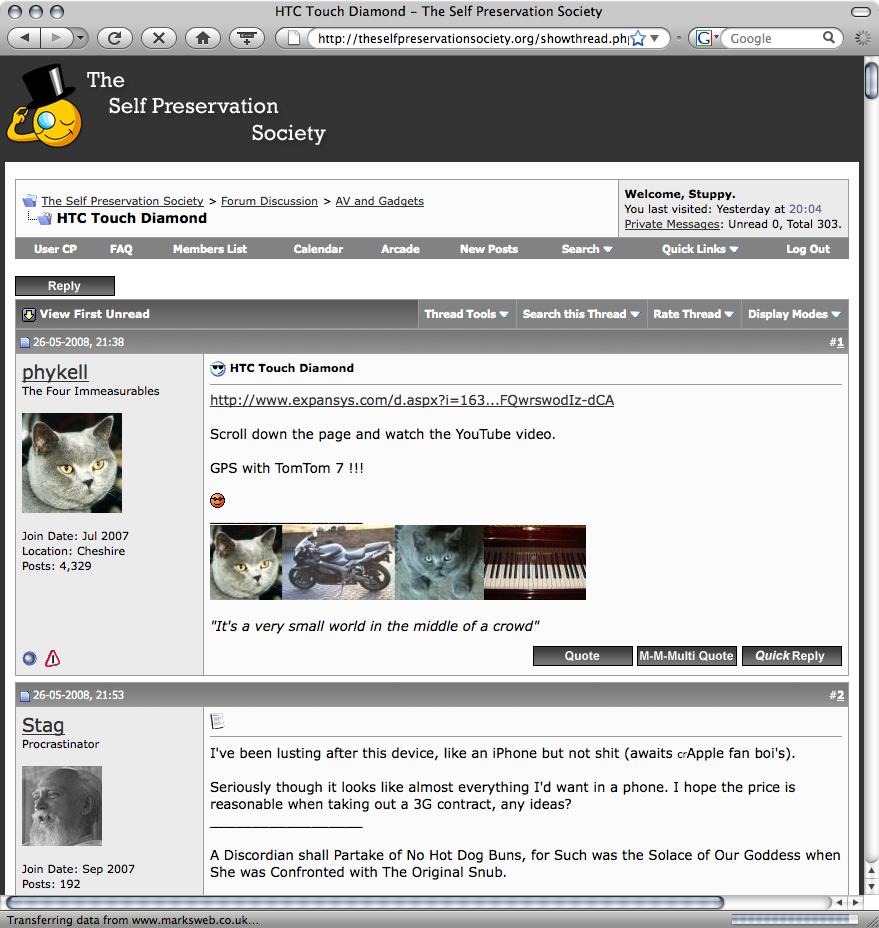Open the post #2 permalink
The height and width of the screenshot is (928, 879).
tap(839, 695)
